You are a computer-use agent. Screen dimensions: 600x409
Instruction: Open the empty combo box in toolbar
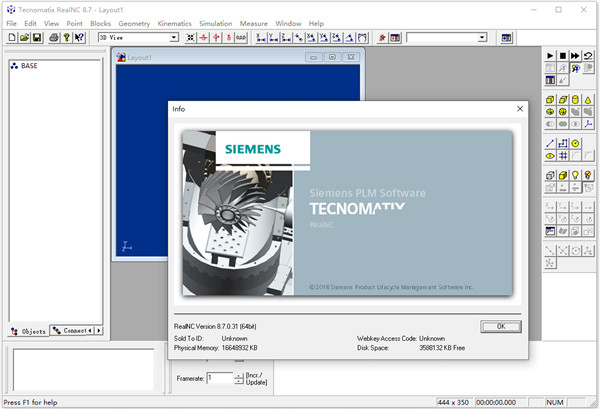click(482, 37)
